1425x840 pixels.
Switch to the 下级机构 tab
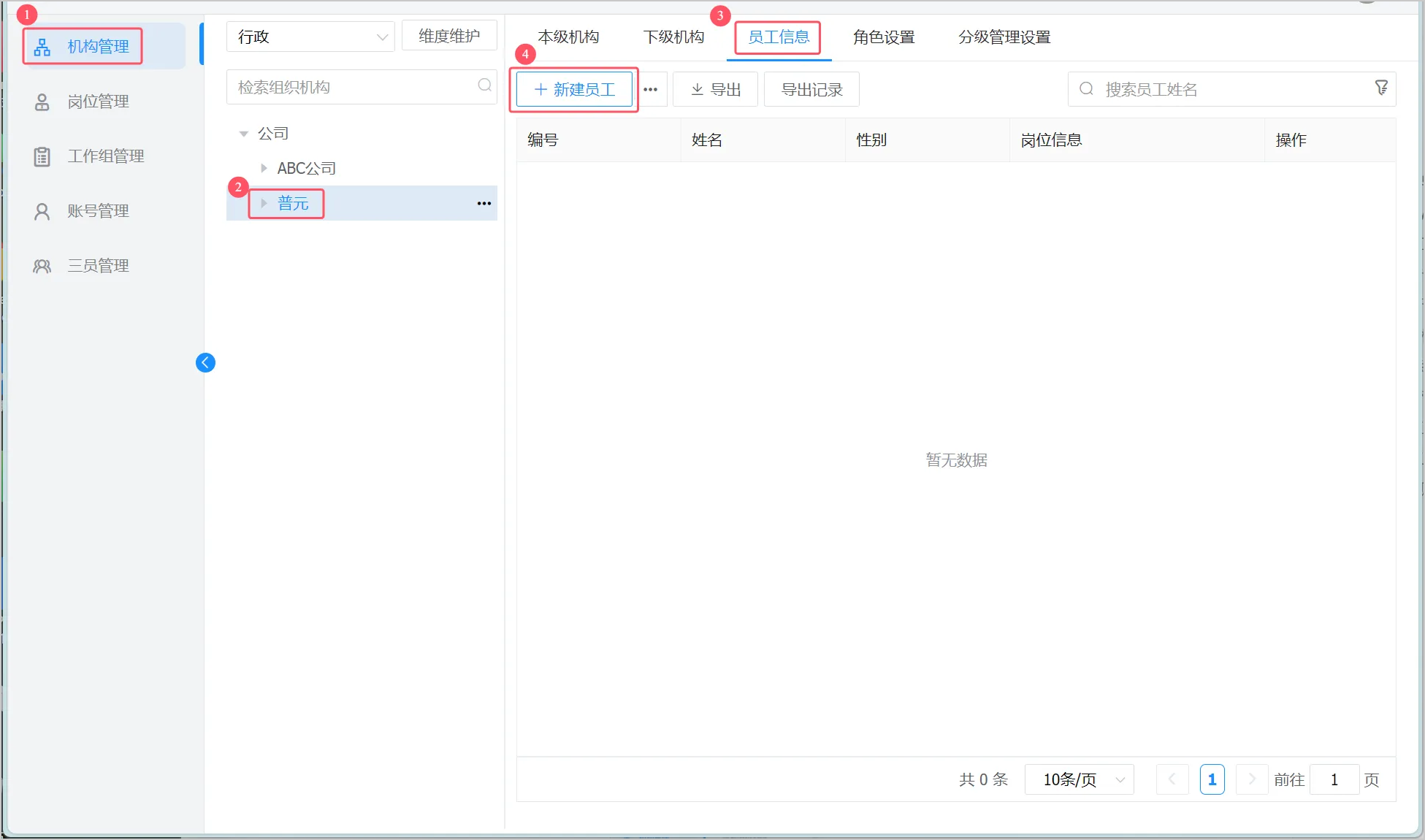673,37
